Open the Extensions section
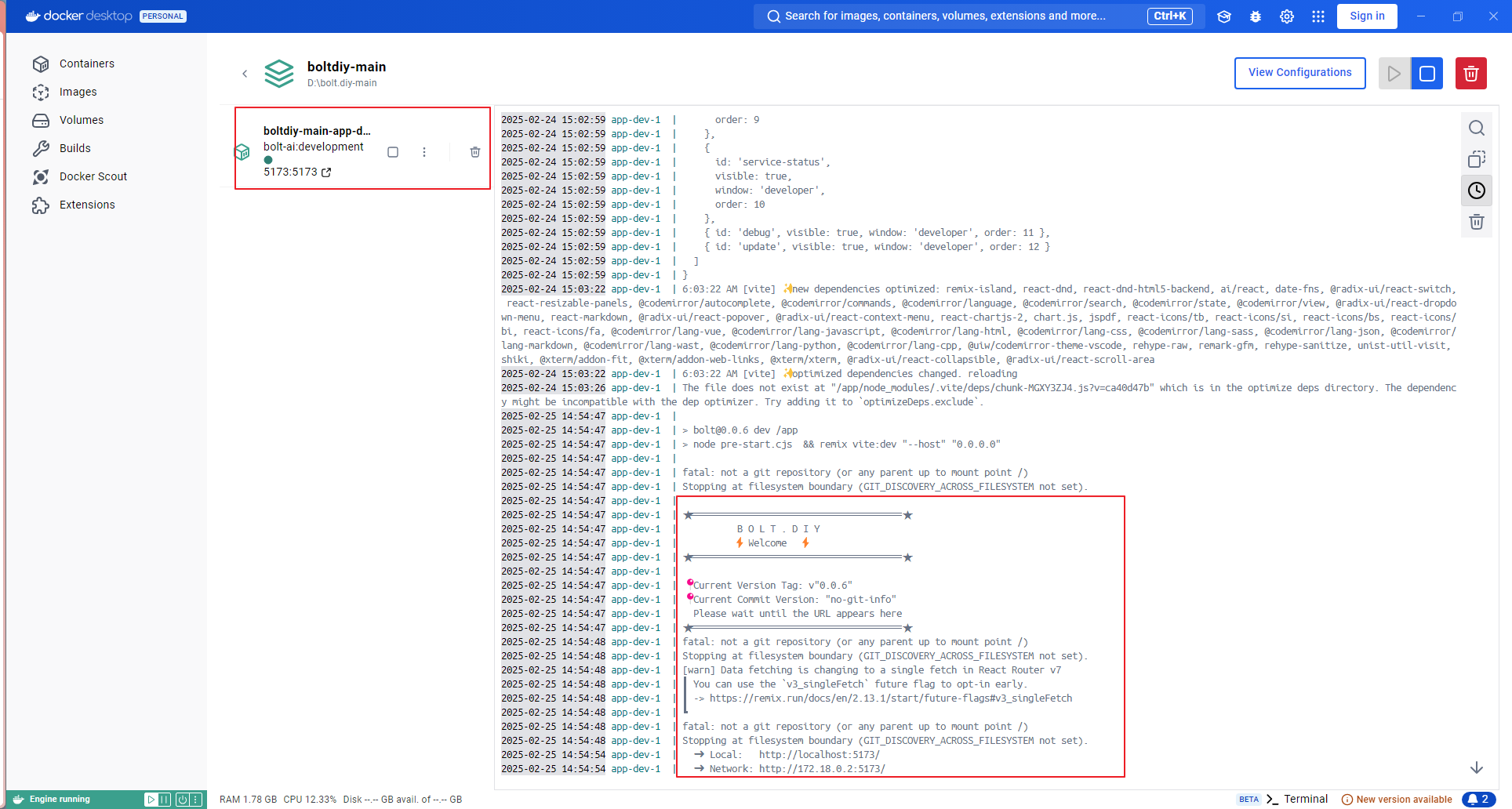The width and height of the screenshot is (1512, 809). point(87,205)
